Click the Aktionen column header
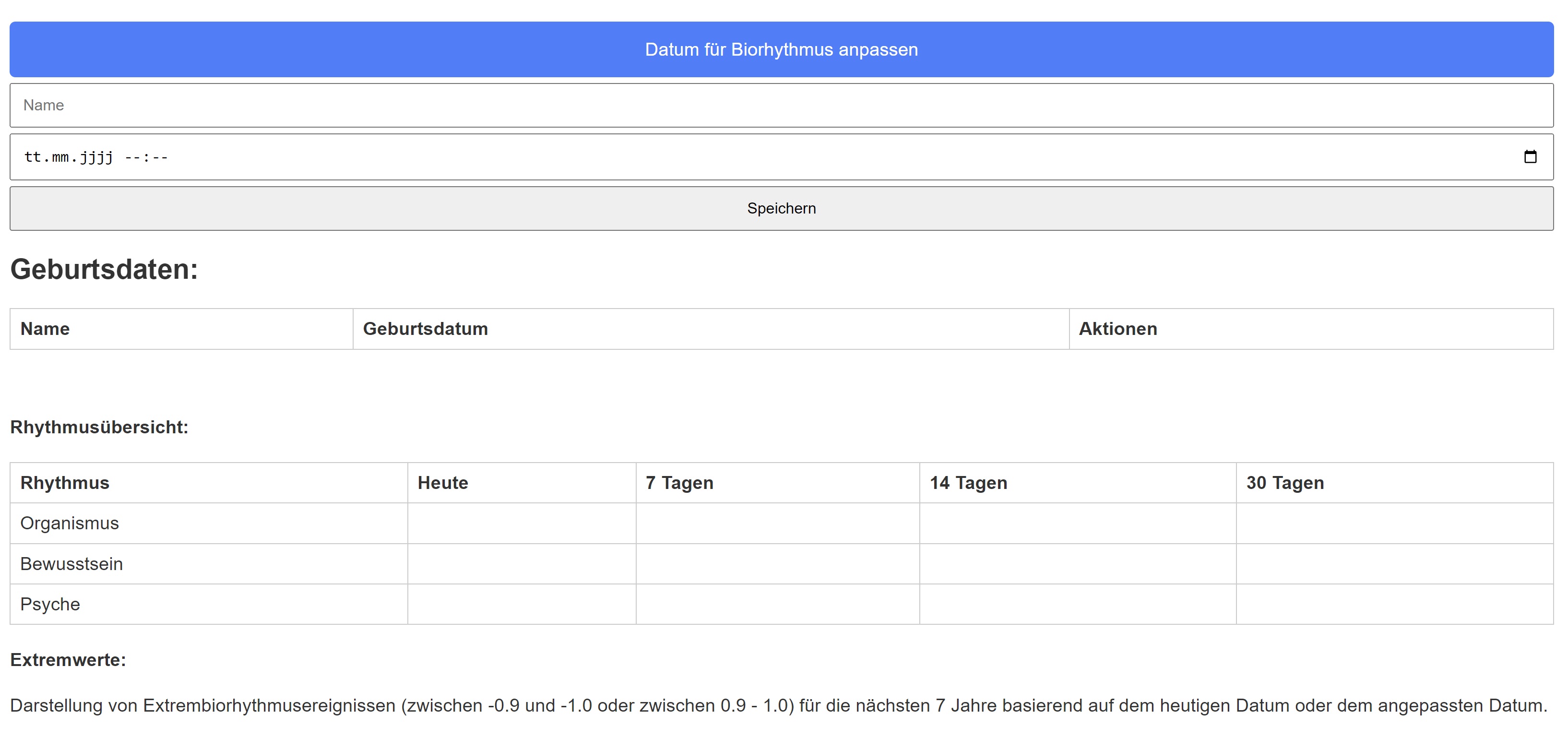 (1117, 329)
